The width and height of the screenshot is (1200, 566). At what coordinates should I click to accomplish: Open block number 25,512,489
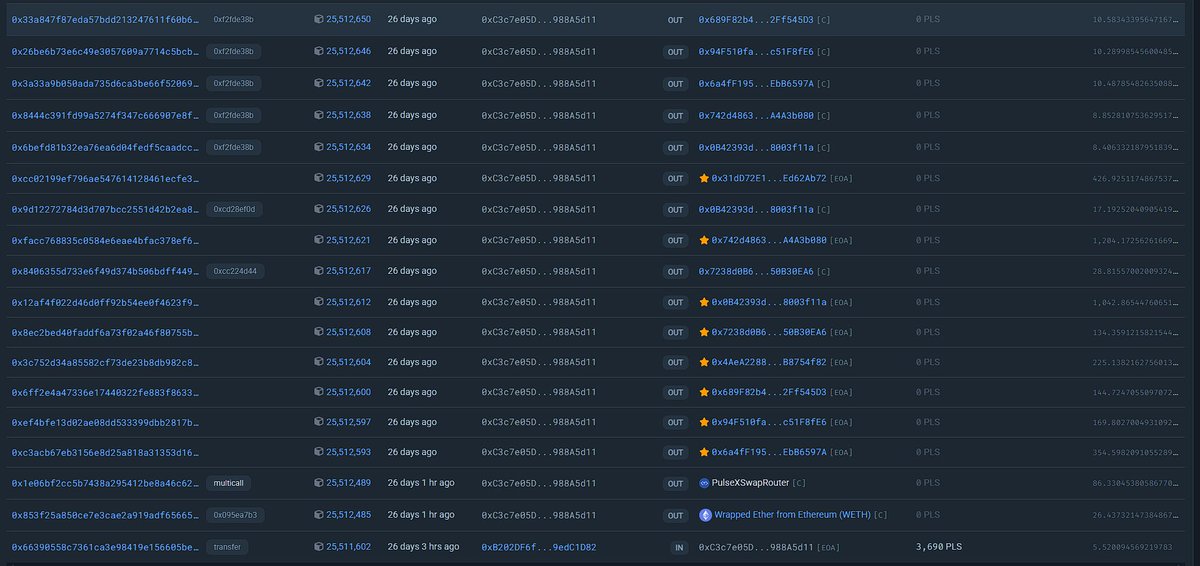(348, 483)
